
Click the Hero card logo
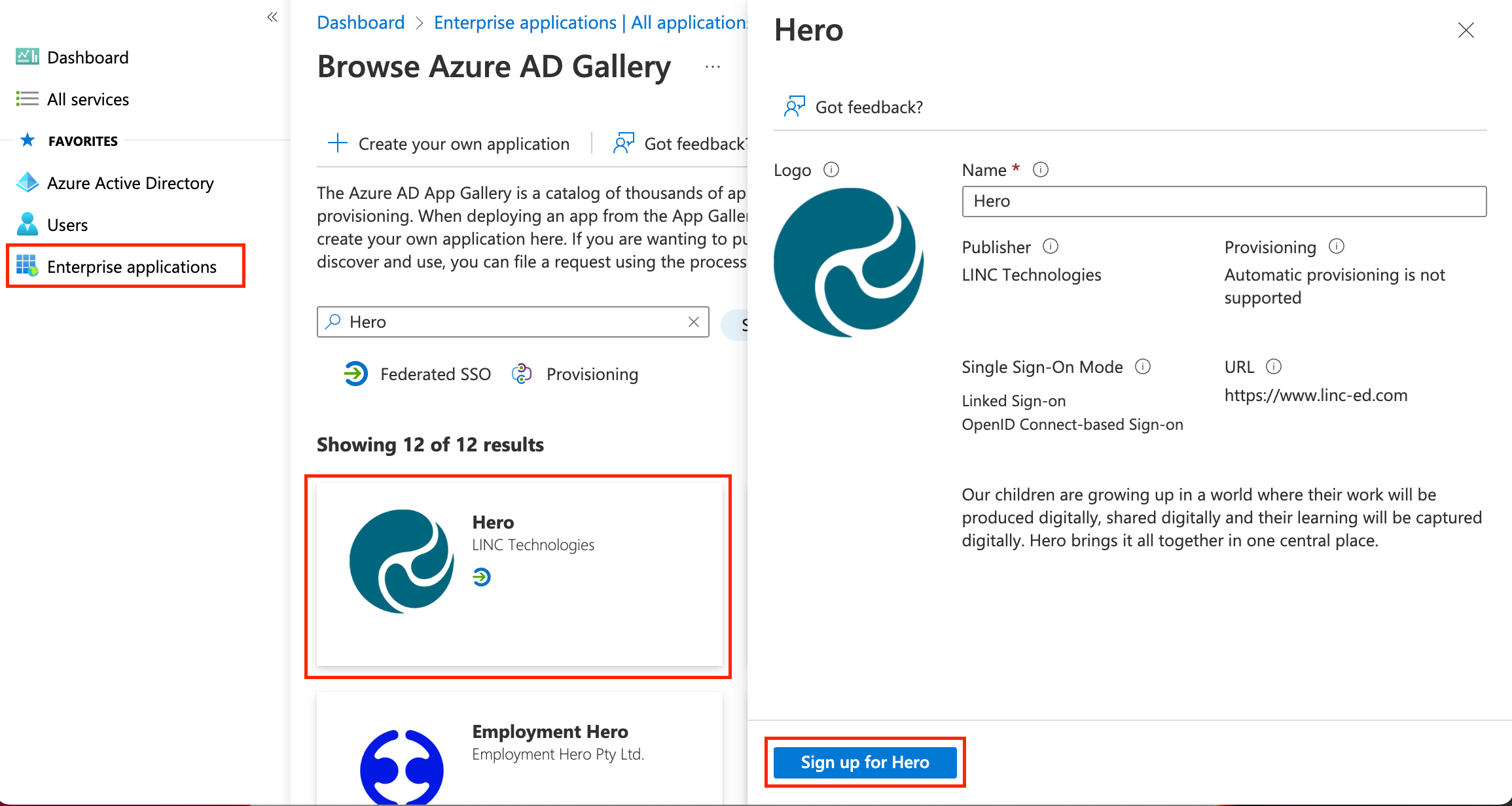click(401, 561)
